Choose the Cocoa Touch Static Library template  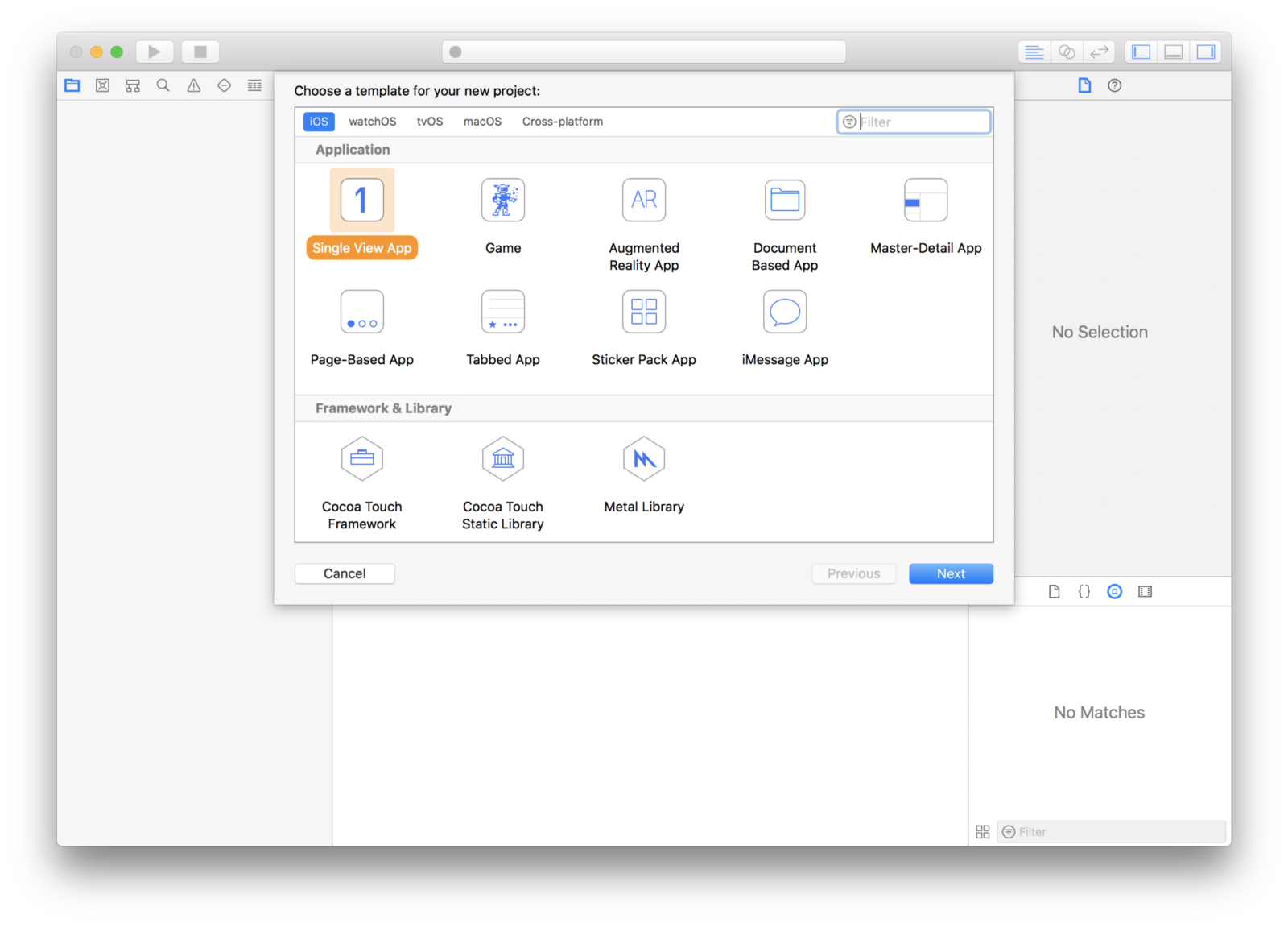(503, 483)
